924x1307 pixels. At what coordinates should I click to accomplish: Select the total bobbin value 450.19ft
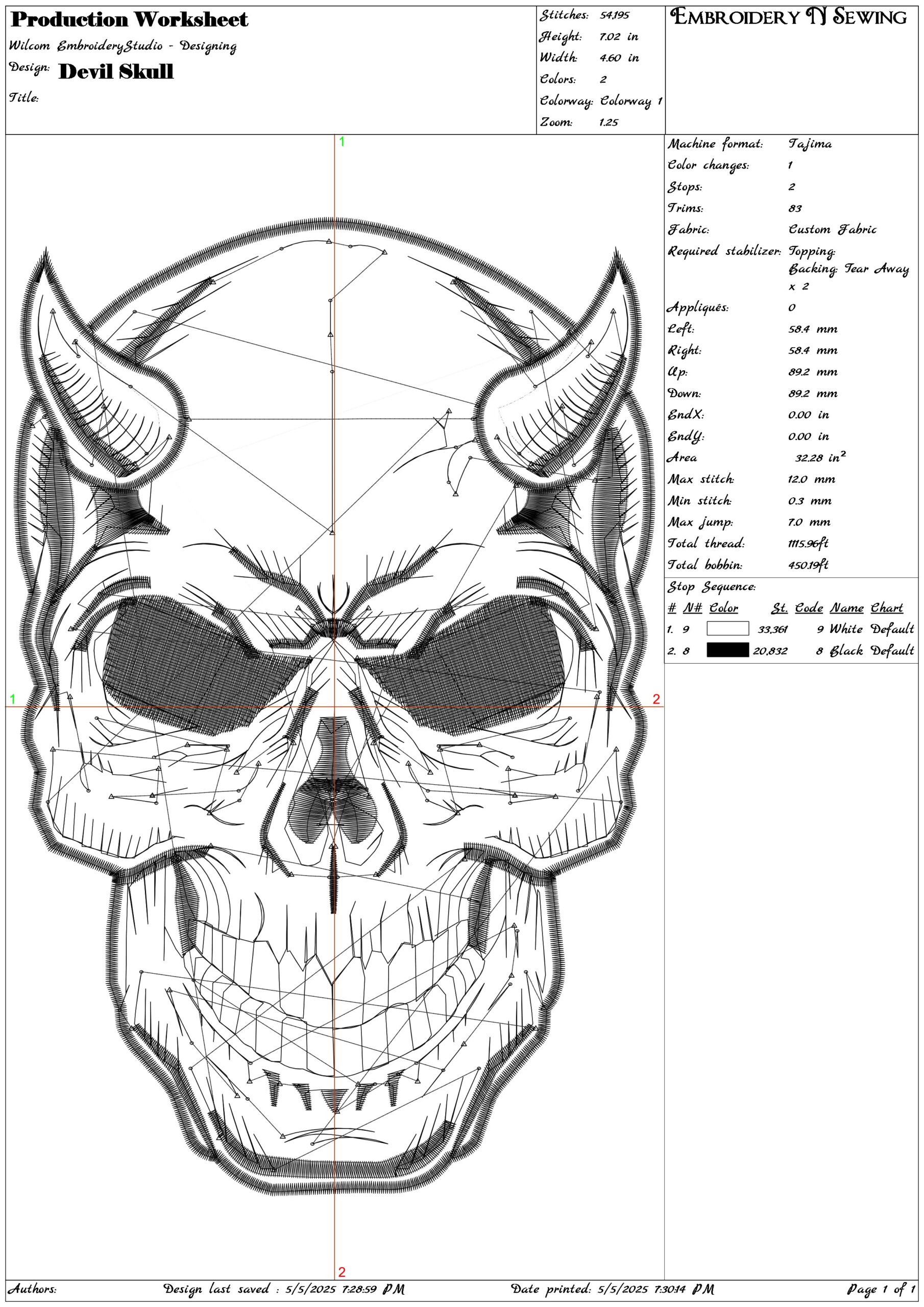(x=808, y=565)
